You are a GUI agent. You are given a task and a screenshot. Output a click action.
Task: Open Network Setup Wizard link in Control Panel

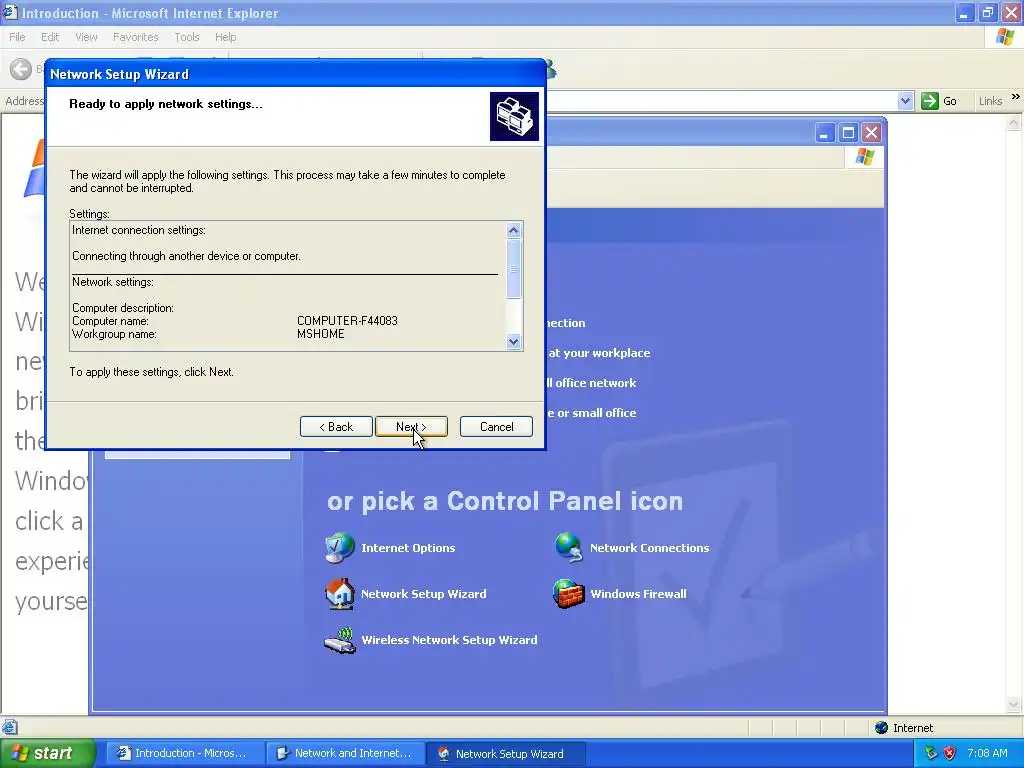coord(424,594)
